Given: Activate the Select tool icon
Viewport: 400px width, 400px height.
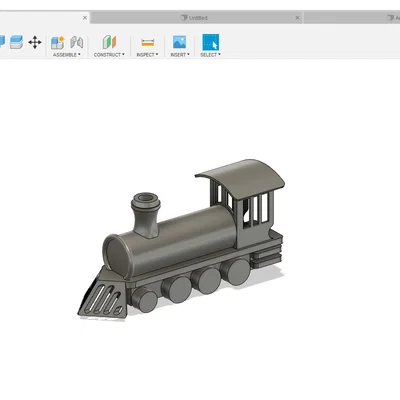Looking at the screenshot, I should (211, 42).
